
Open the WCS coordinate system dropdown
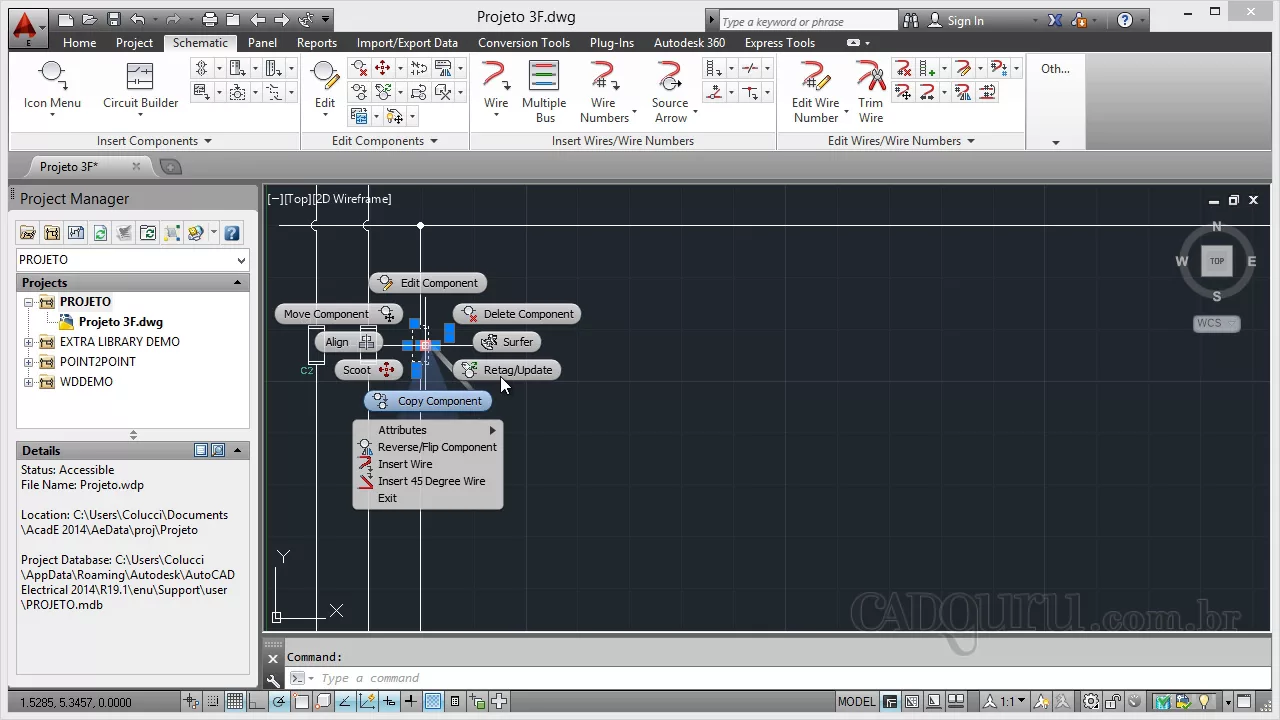pyautogui.click(x=1217, y=323)
